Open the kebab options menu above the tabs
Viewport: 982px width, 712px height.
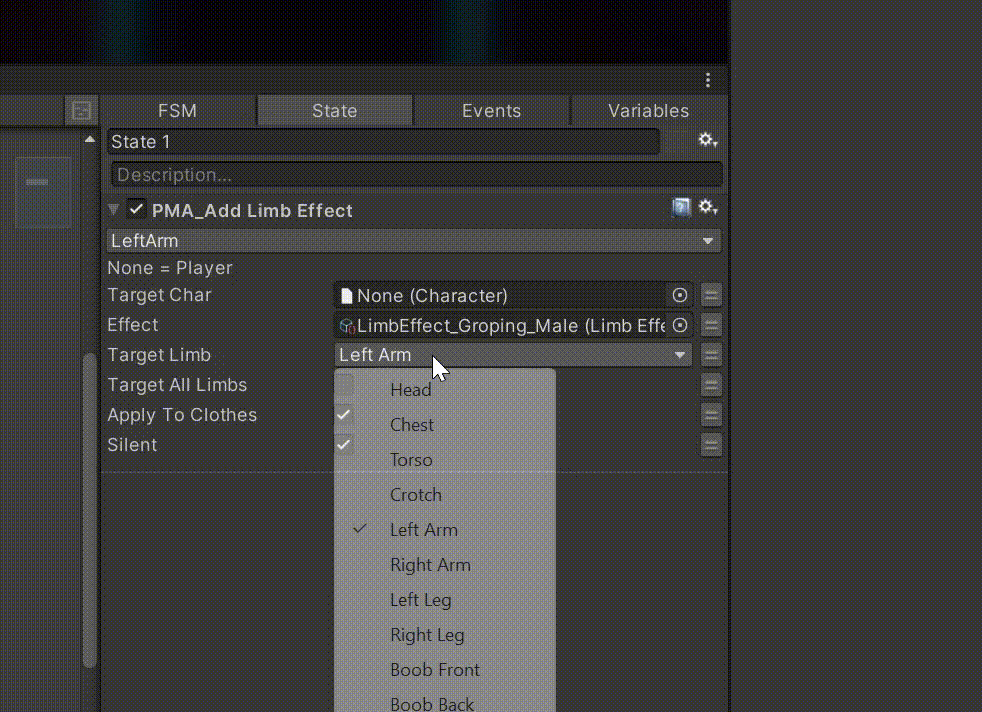tap(708, 80)
